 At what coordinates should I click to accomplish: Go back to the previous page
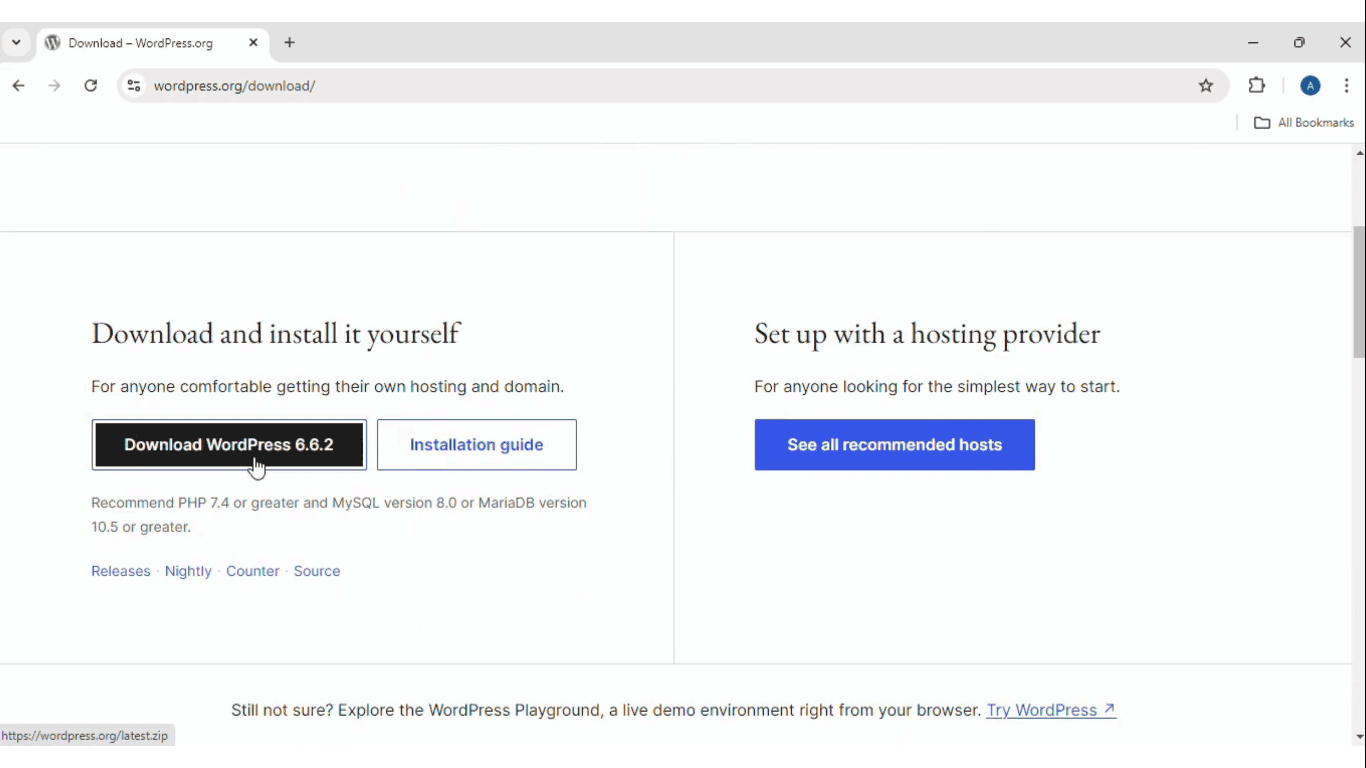pos(18,86)
